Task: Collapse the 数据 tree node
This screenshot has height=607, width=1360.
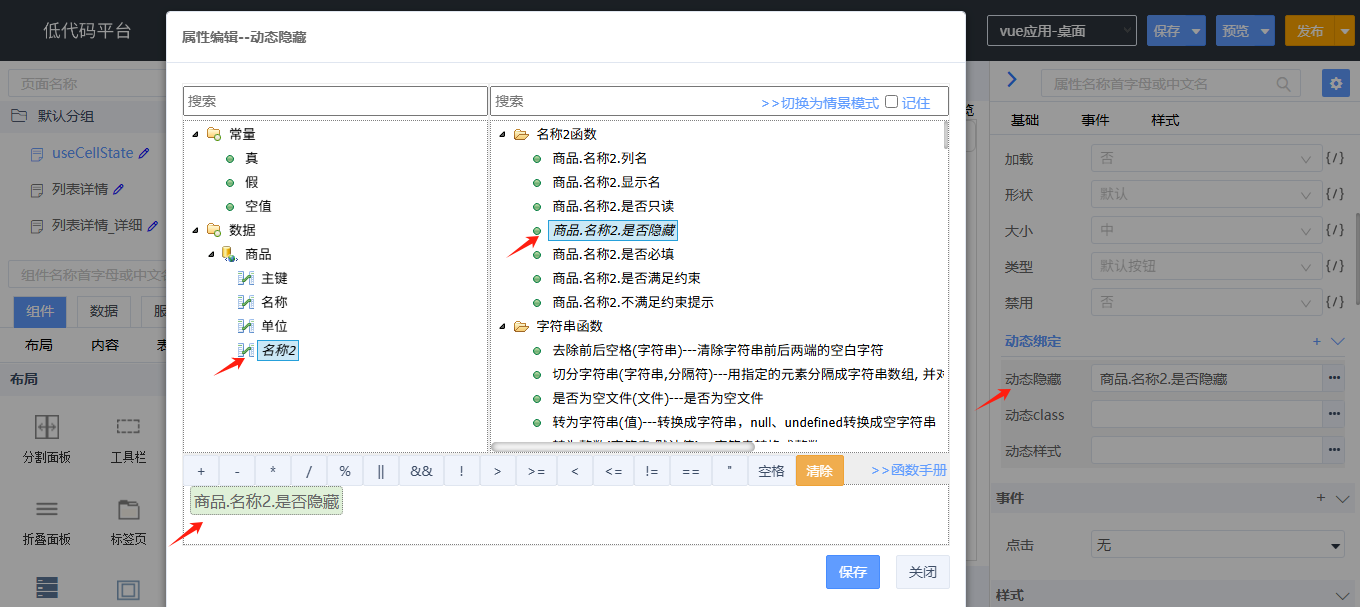Action: pos(194,230)
